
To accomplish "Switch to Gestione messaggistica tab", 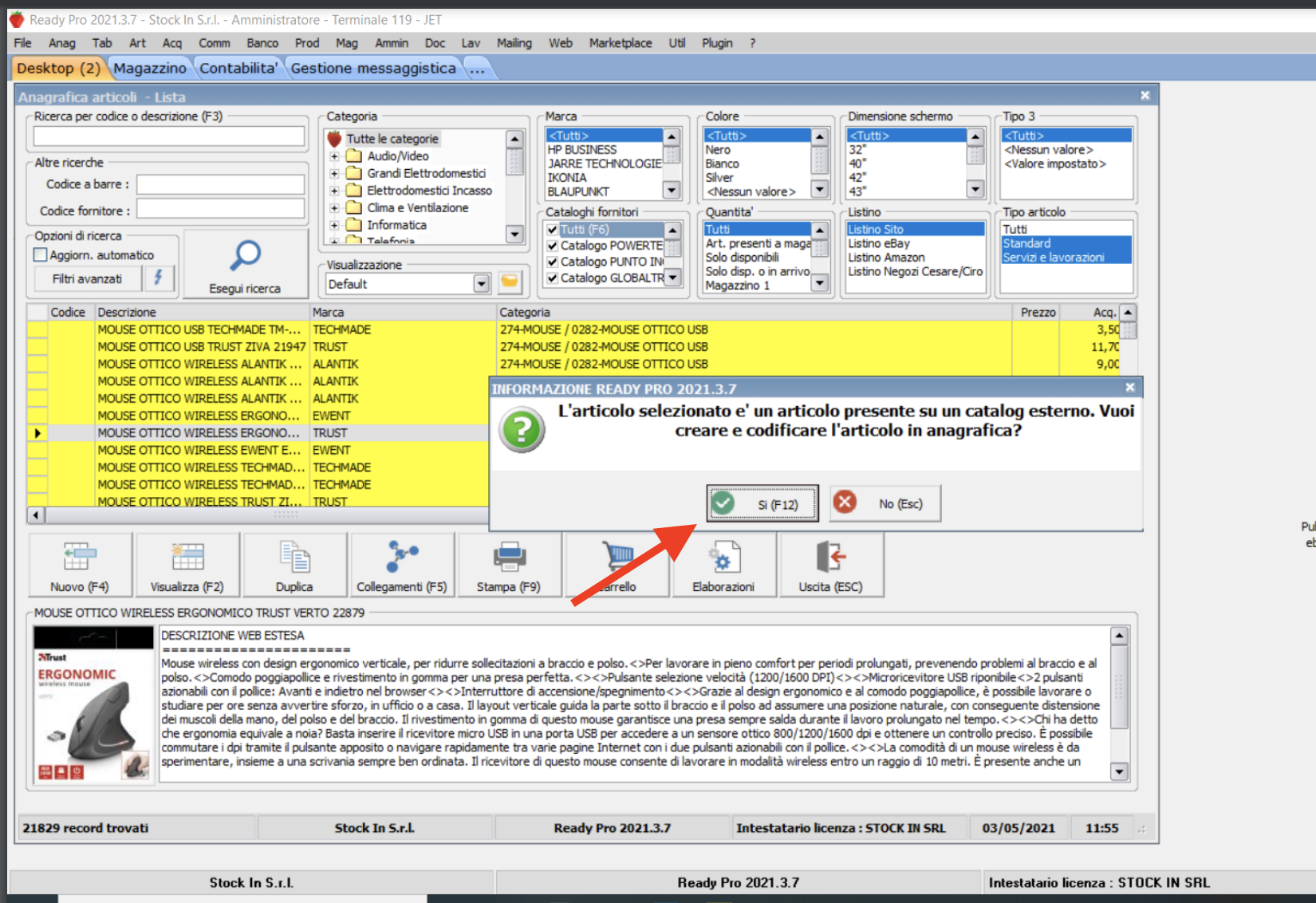I will [373, 69].
